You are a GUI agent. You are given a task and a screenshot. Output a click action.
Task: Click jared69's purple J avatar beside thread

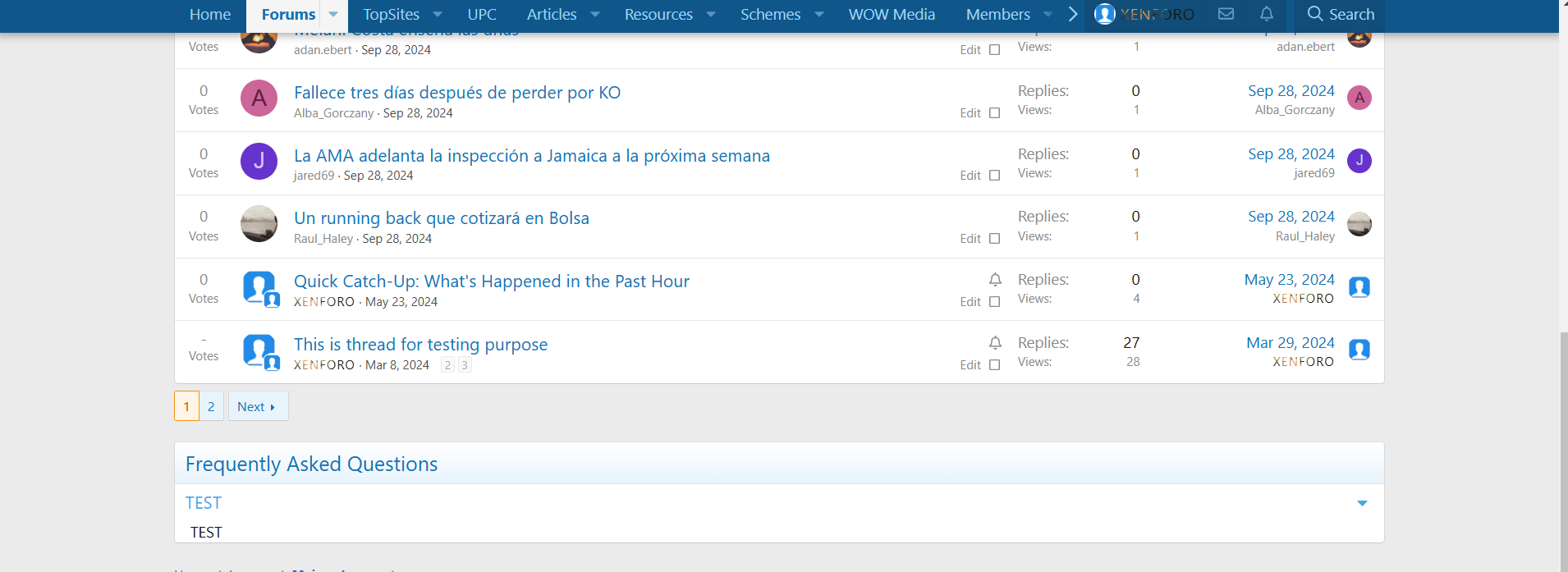click(x=259, y=161)
